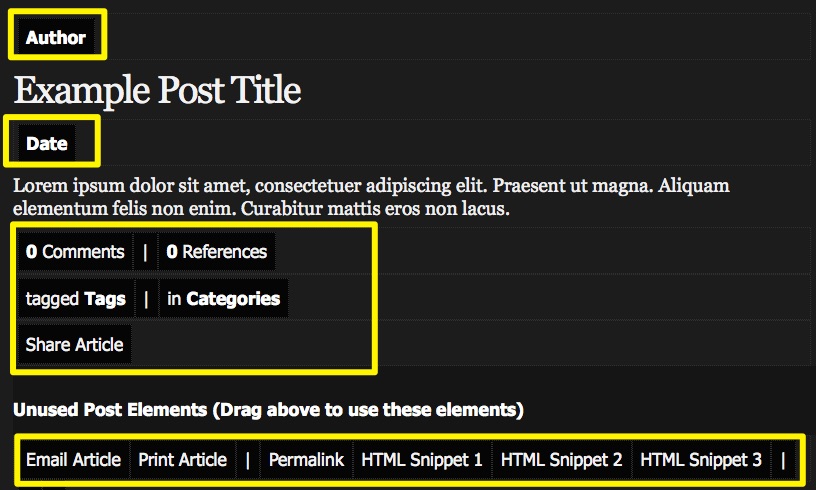Click the Example Post Title heading
The height and width of the screenshot is (490, 816).
(157, 91)
